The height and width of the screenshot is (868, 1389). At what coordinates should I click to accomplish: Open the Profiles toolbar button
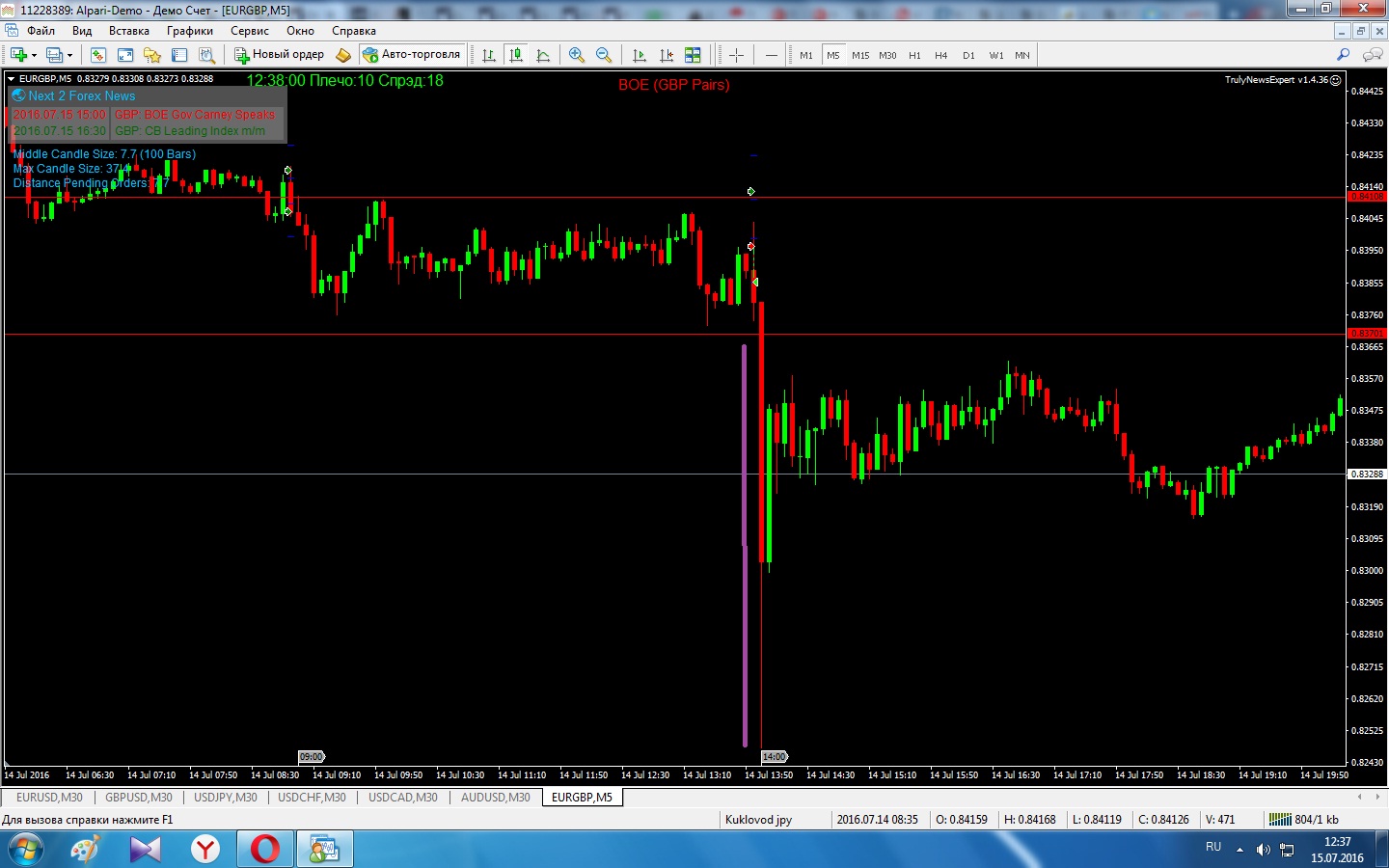[x=55, y=55]
